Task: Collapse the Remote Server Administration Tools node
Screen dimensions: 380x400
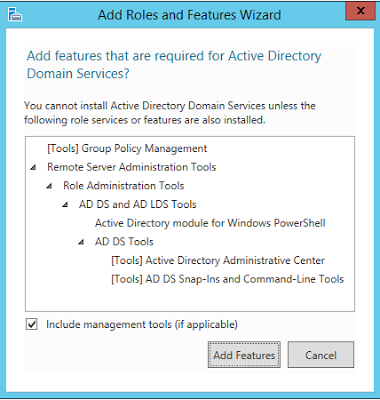Action: 33,167
